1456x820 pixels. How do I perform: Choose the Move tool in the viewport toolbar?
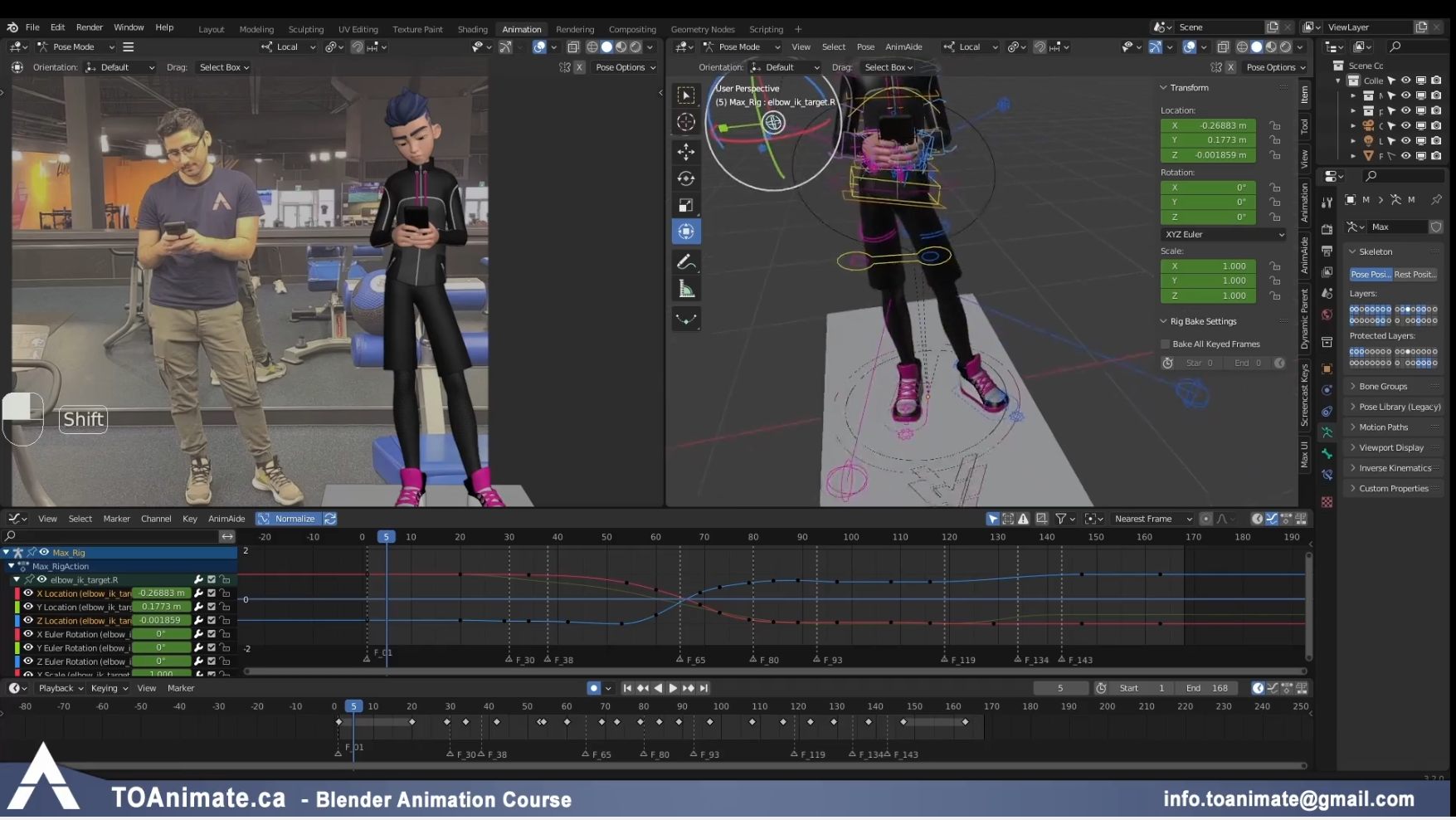point(686,151)
